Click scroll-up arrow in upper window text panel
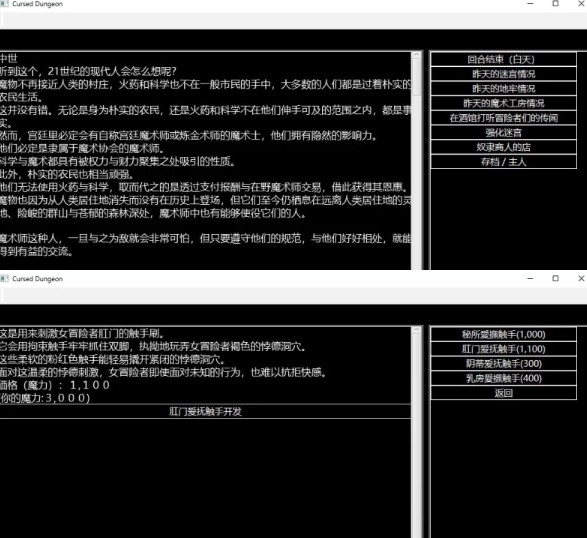Viewport: 587px width, 538px height. click(x=416, y=55)
